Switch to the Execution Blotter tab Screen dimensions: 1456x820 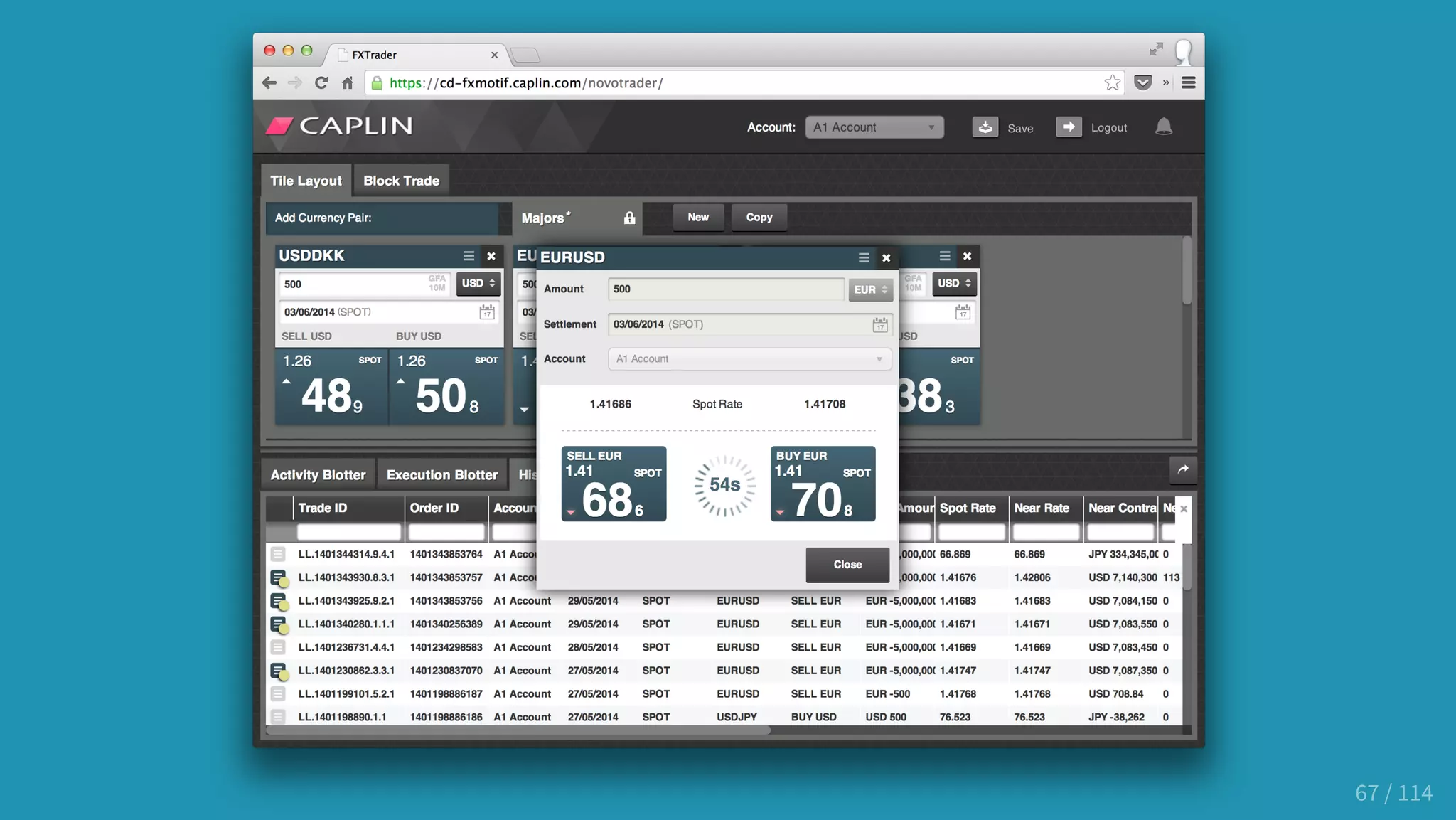pyautogui.click(x=441, y=475)
